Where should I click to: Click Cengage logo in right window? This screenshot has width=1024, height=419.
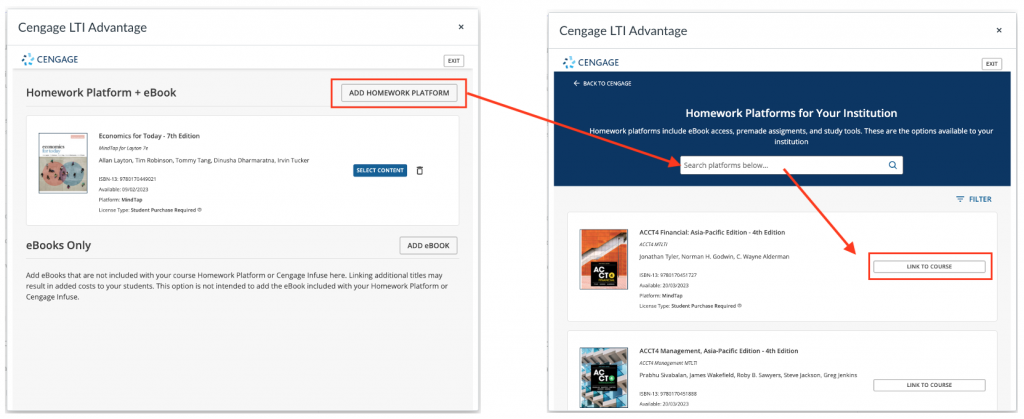point(590,63)
